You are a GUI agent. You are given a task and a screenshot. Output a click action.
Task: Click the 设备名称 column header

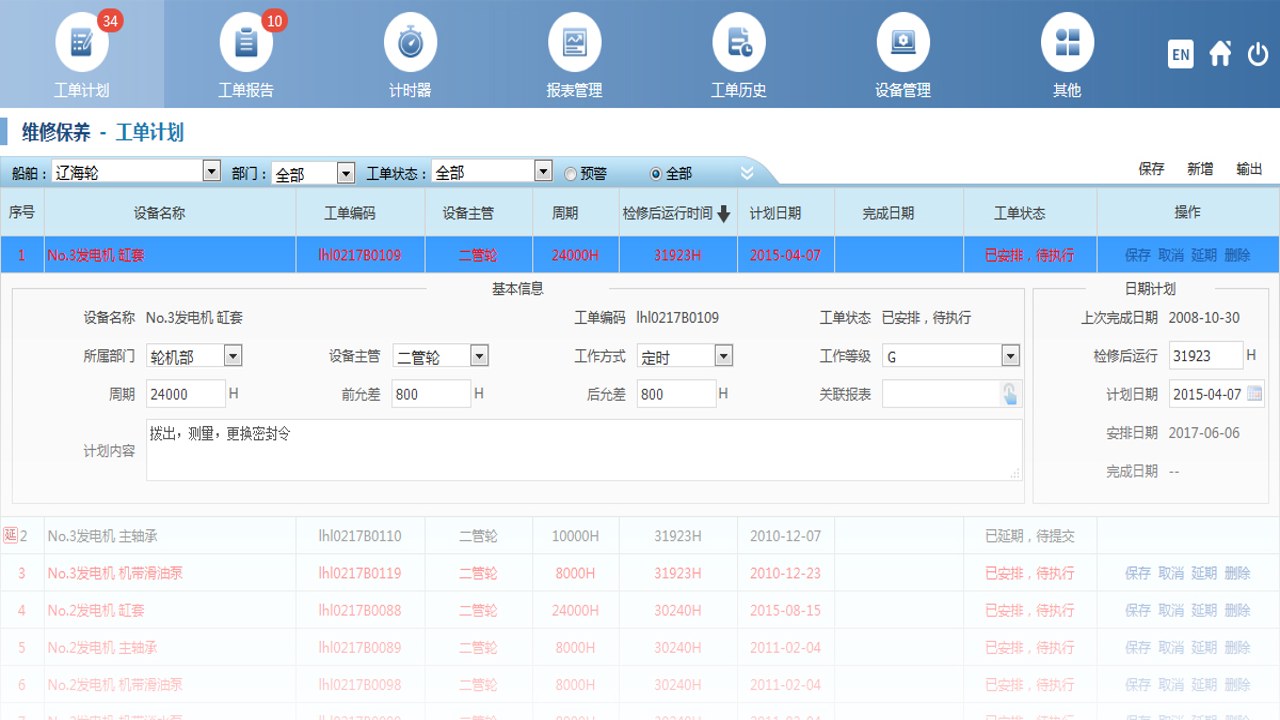tap(159, 213)
